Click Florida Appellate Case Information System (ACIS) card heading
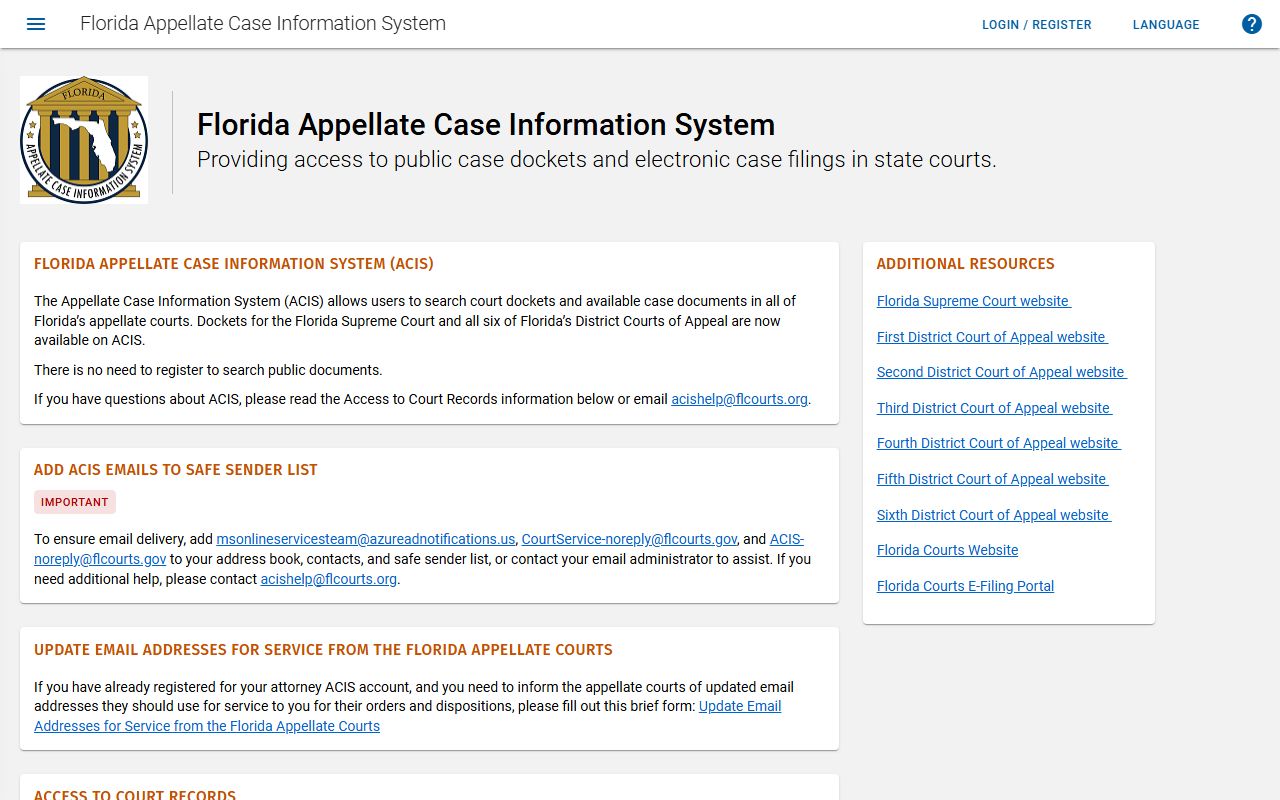This screenshot has height=800, width=1280. tap(234, 264)
